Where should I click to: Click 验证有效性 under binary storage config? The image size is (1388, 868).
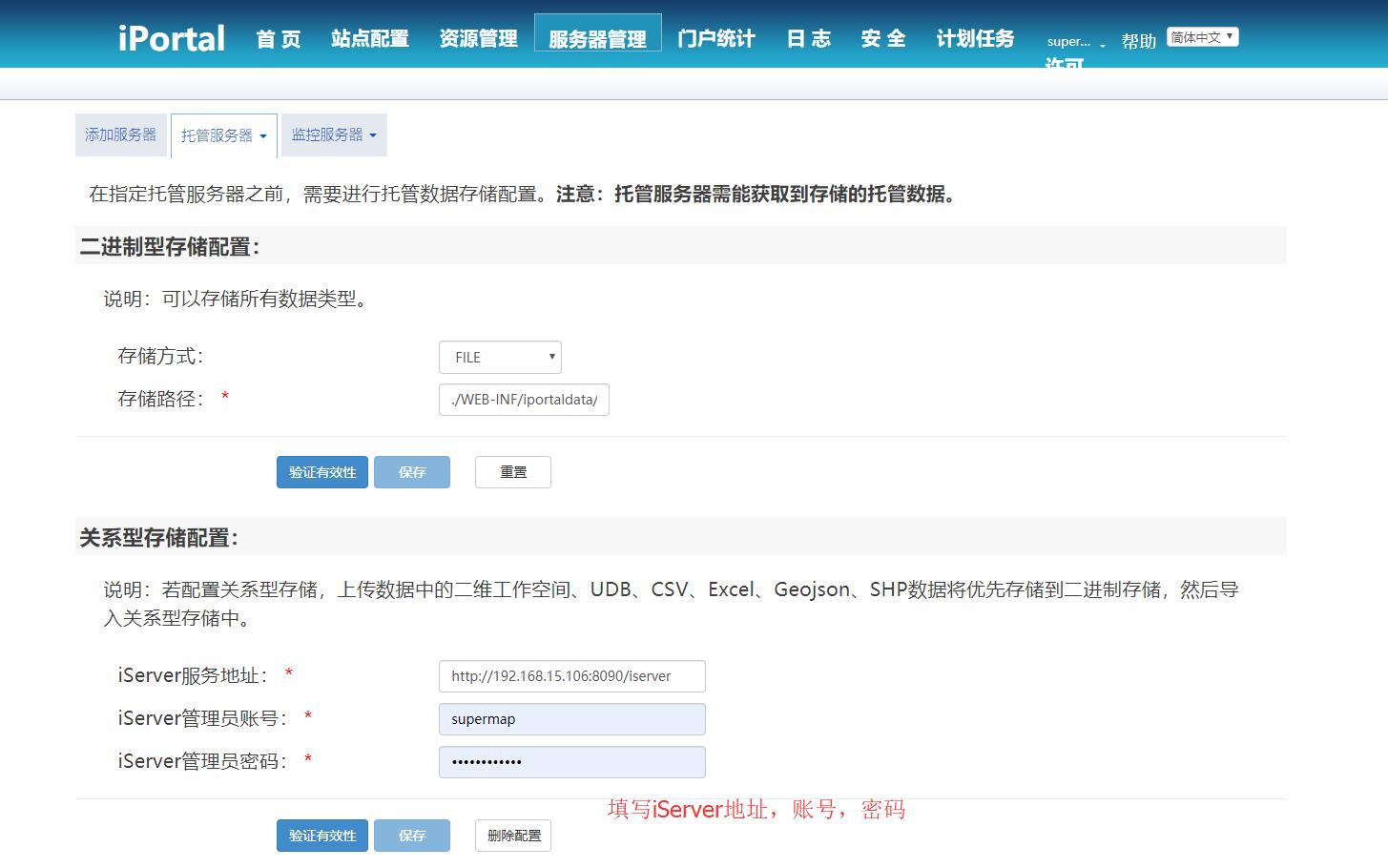pyautogui.click(x=321, y=471)
